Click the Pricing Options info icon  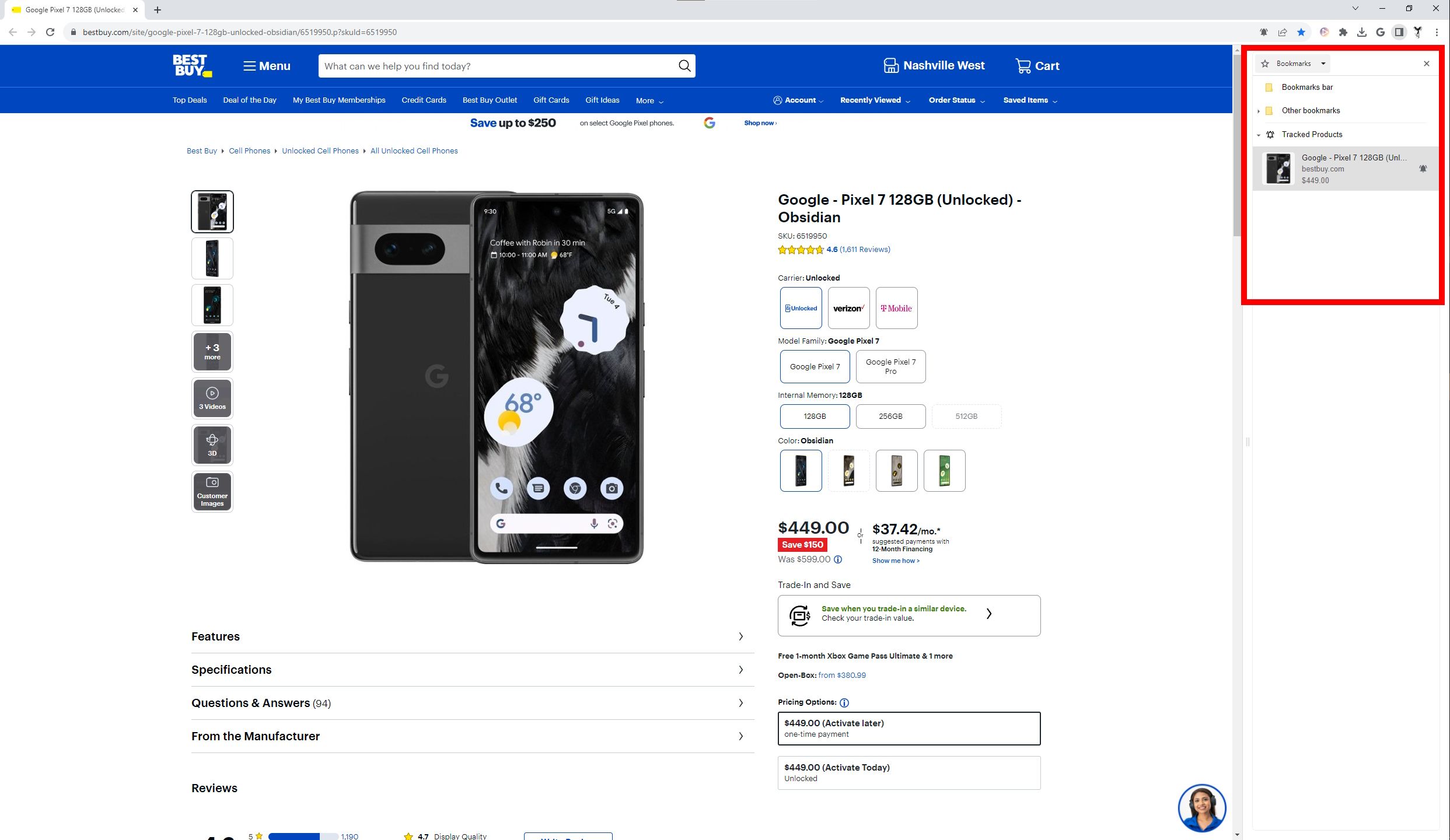pos(844,703)
